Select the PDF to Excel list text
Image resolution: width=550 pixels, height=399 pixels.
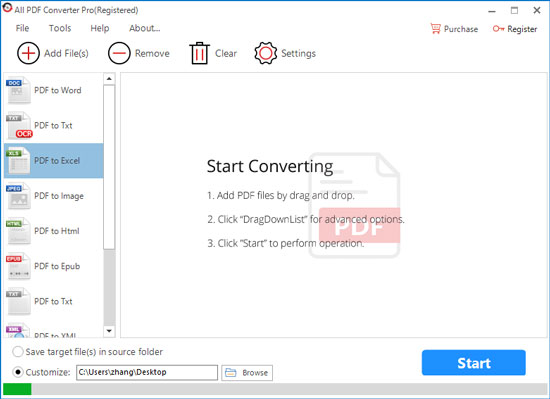pos(57,161)
